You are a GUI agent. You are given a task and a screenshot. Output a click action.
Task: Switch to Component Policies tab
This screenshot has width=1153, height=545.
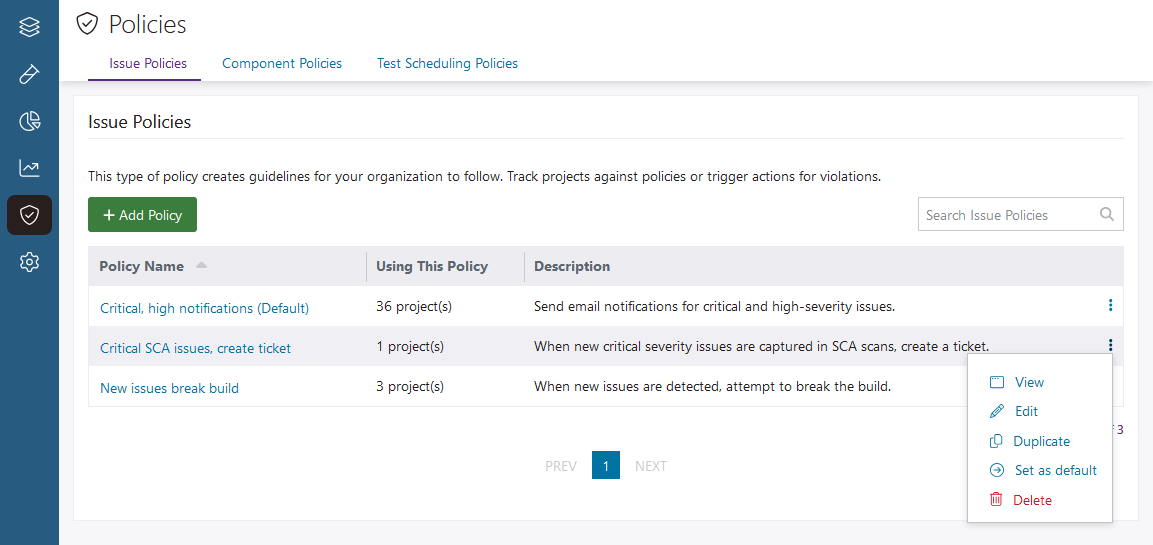point(282,63)
